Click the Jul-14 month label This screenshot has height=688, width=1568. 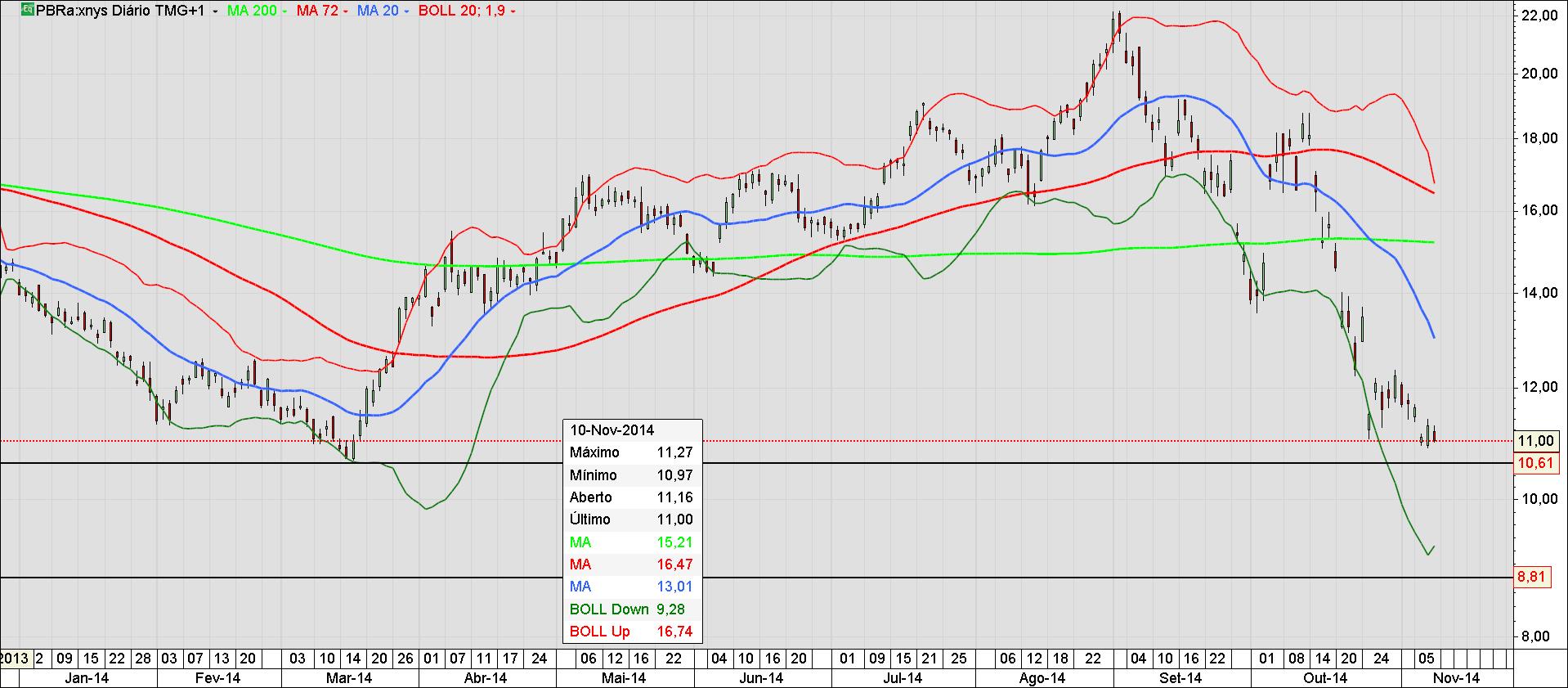(x=903, y=678)
